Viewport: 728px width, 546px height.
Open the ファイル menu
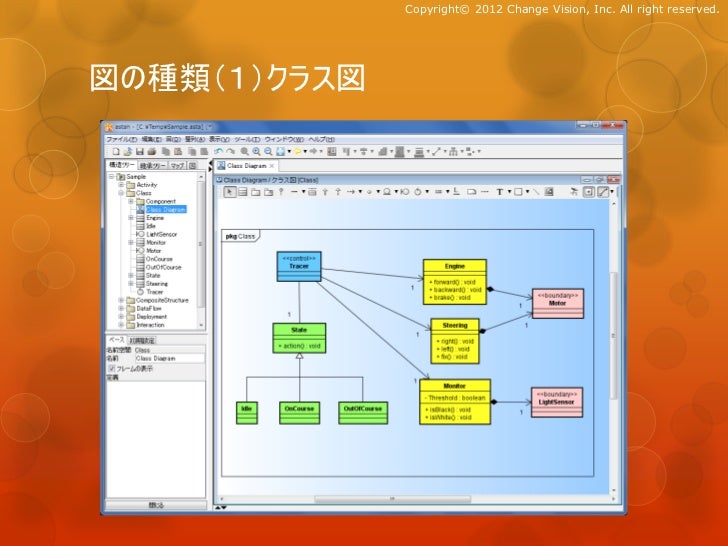coord(122,139)
